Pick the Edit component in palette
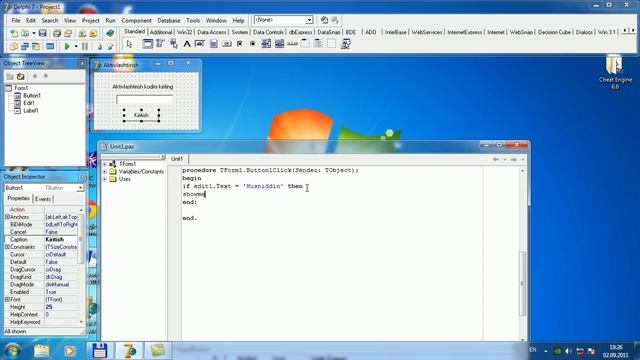 [x=200, y=44]
